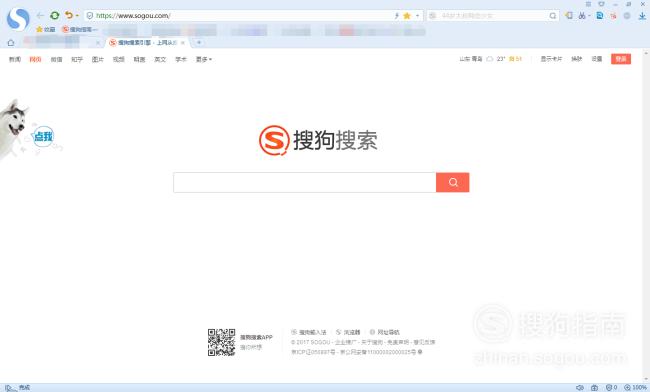
Task: Toggle the mute speaker icon in status bar
Action: [x=580, y=388]
